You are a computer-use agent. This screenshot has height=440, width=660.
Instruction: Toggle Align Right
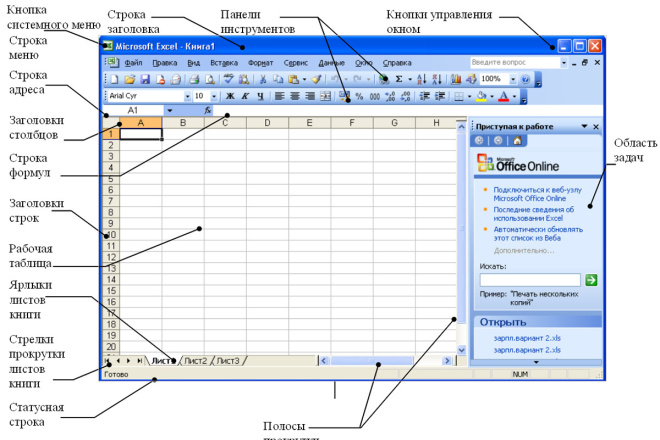[x=310, y=96]
